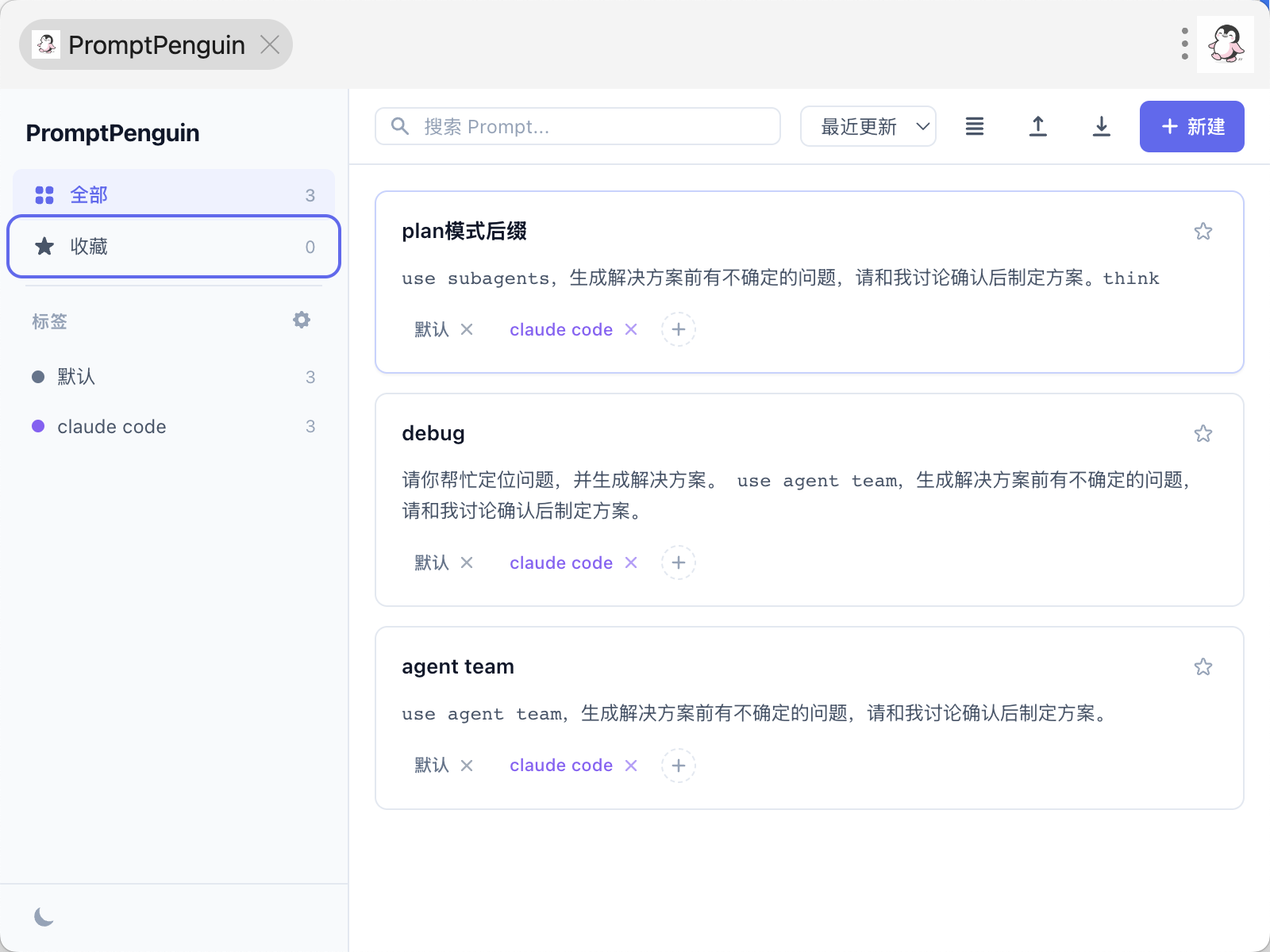
Task: Select the 全部 category in sidebar
Action: 173,194
